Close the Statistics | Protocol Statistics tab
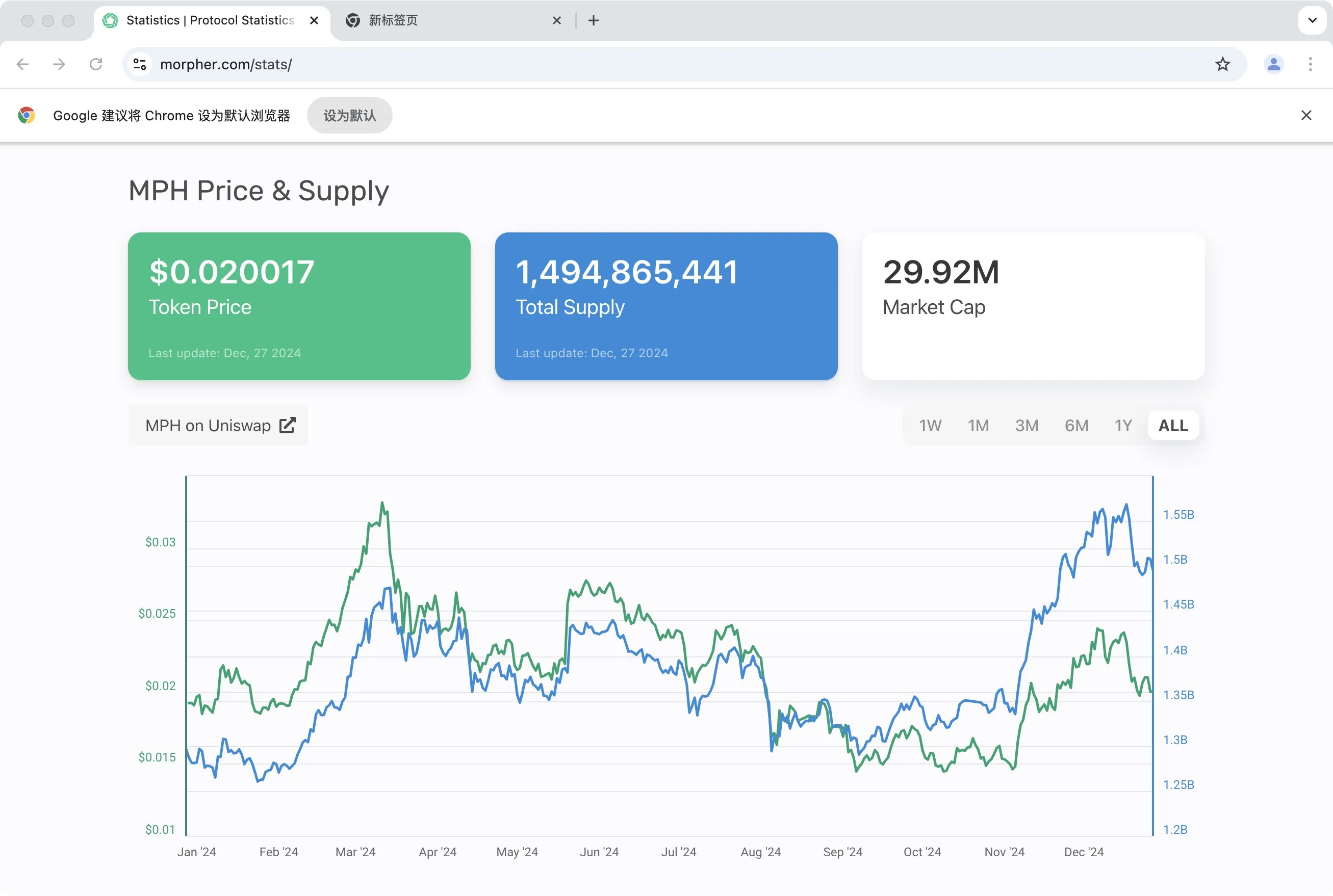 click(x=314, y=20)
